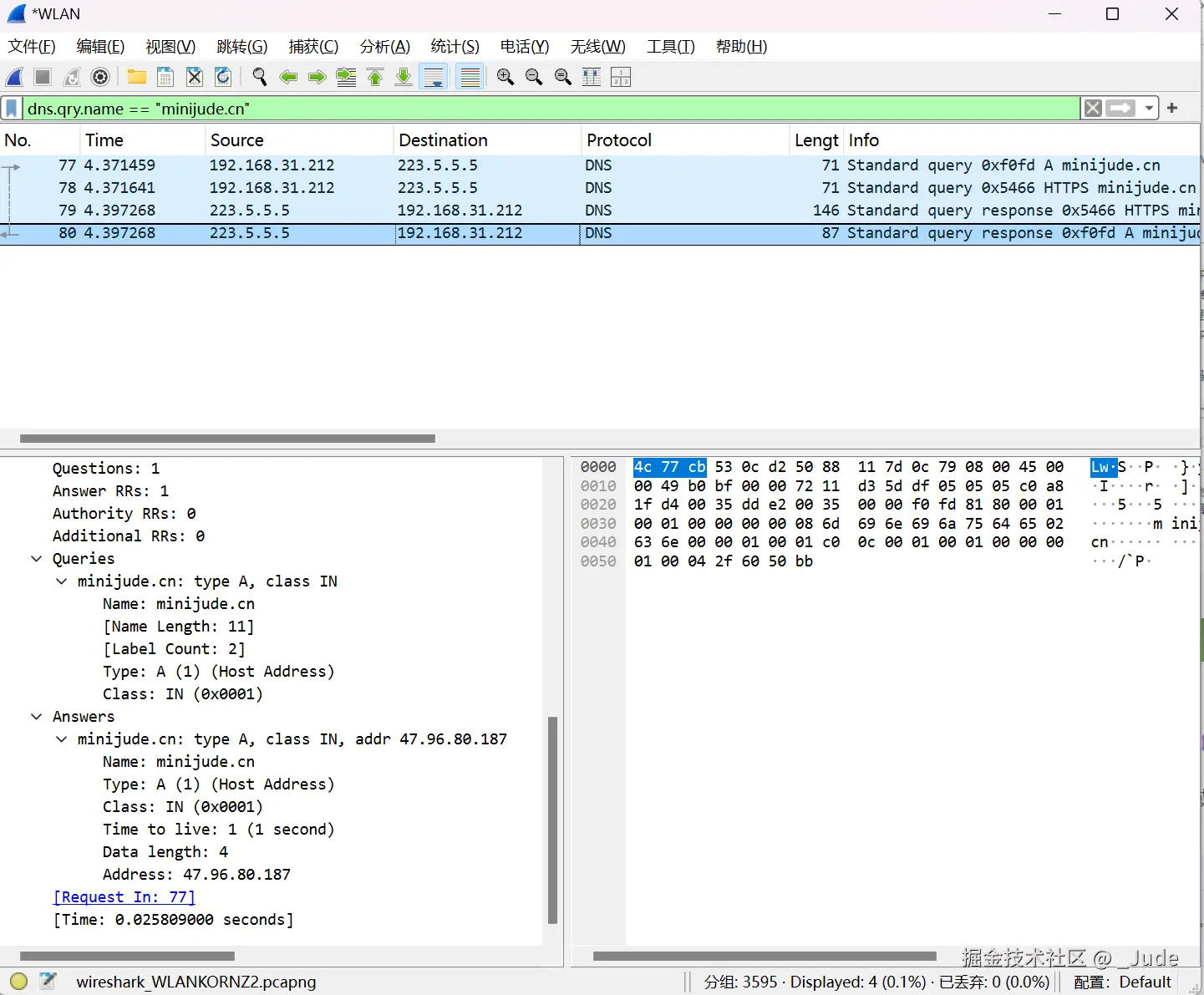1204x995 pixels.
Task: Click packet bytes horizontal scrollbar
Action: [765, 957]
